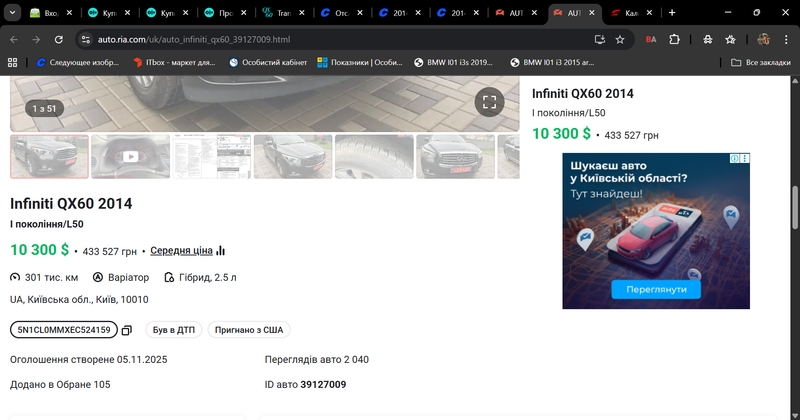
Task: View site information icon in address bar
Action: 86,39
